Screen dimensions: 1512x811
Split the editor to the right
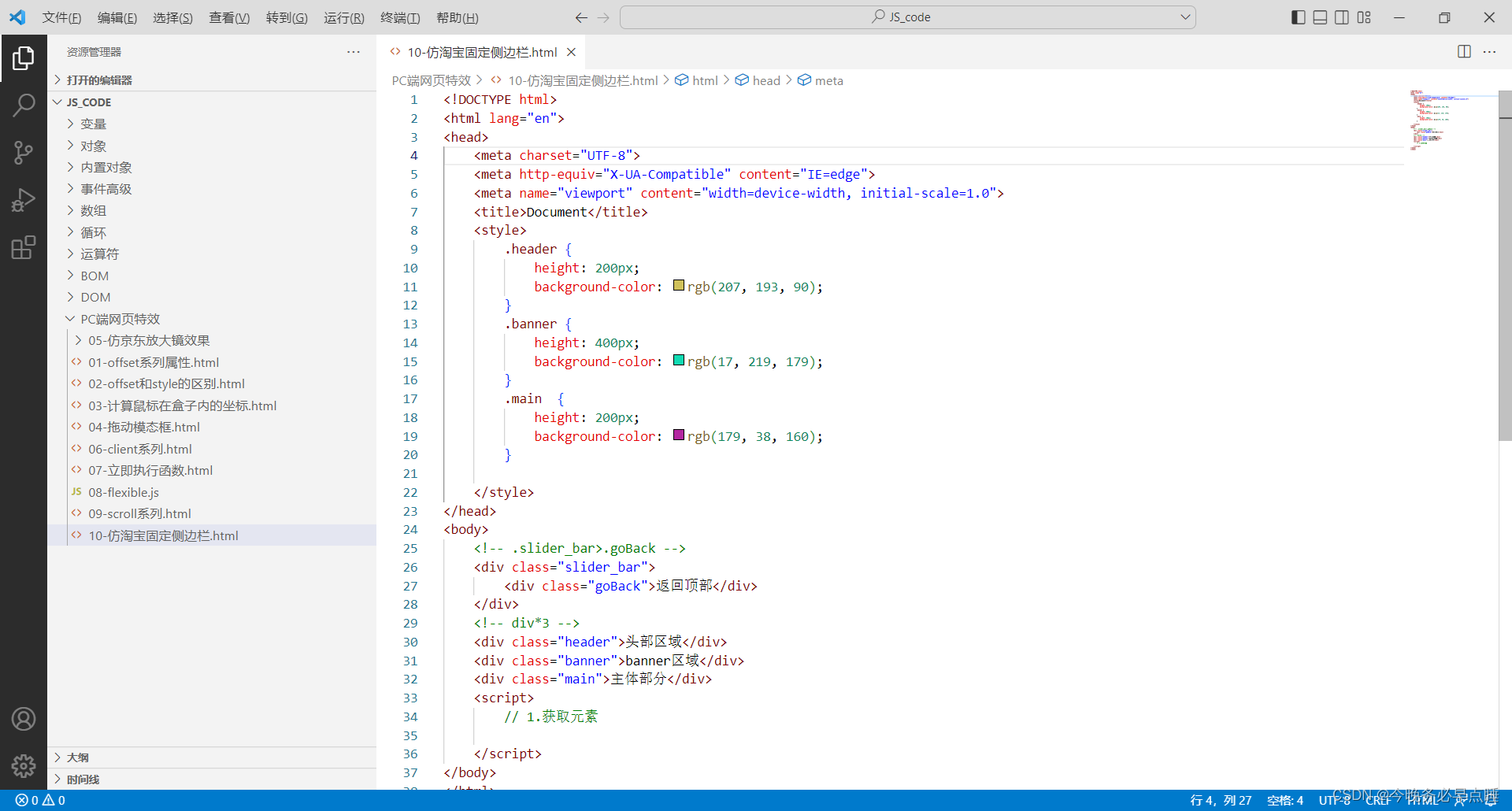pyautogui.click(x=1464, y=52)
